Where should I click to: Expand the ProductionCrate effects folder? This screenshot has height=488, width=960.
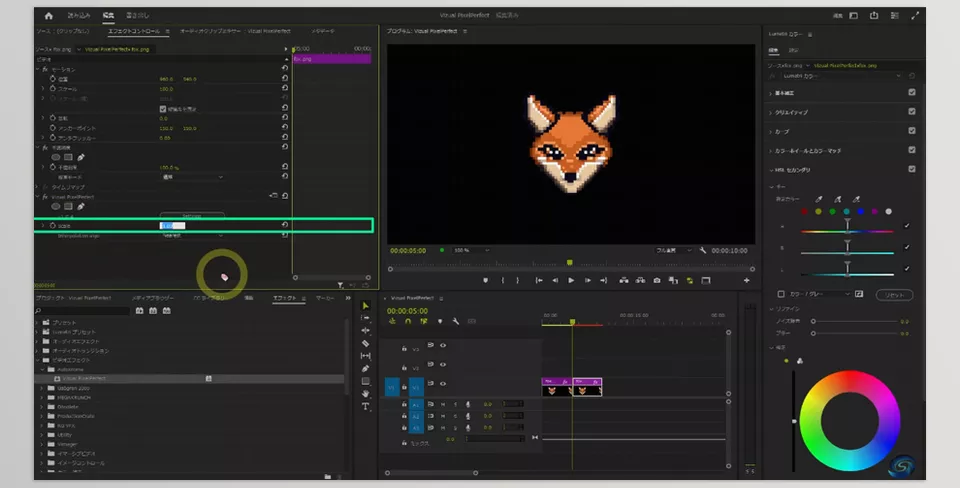[42, 416]
